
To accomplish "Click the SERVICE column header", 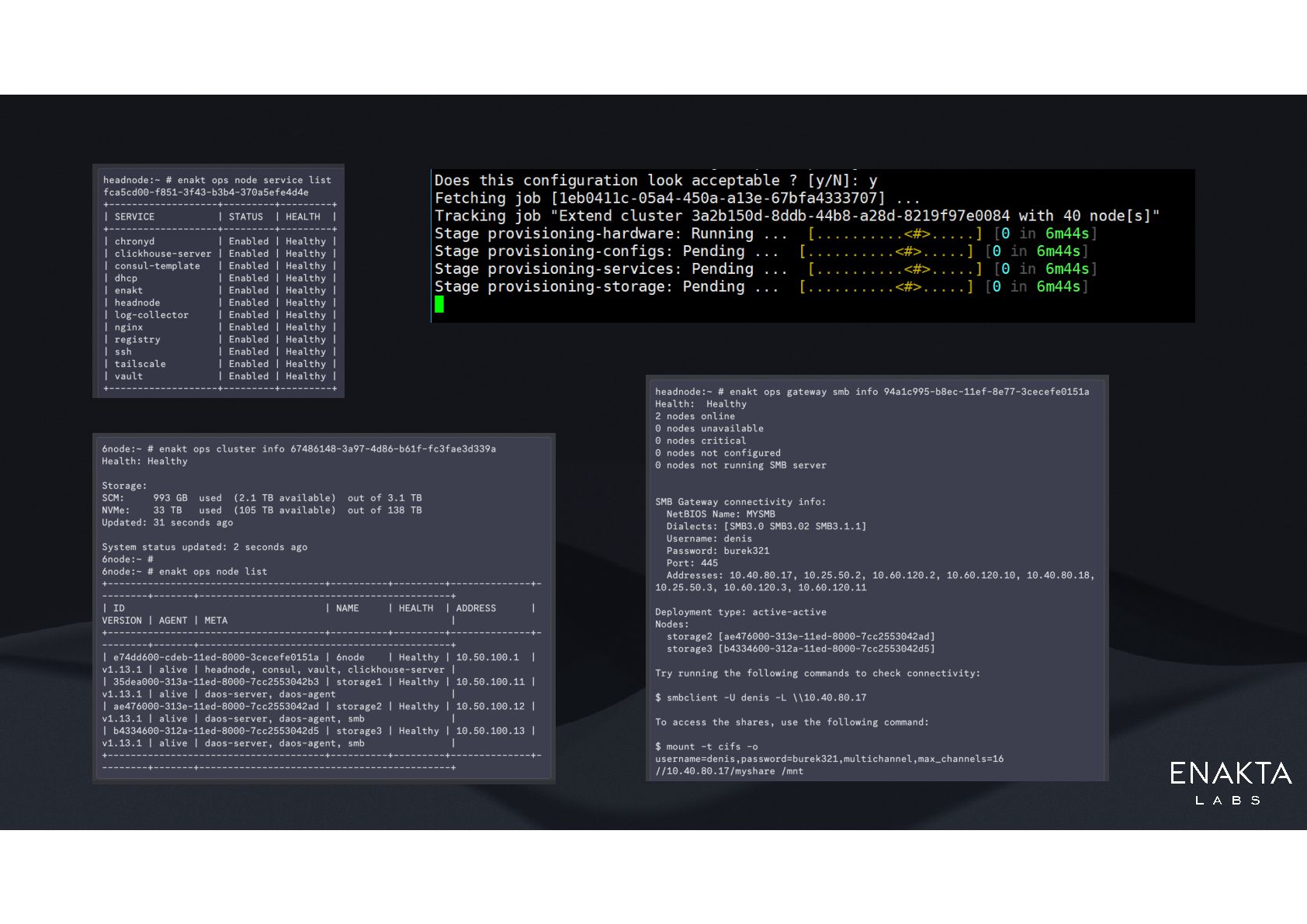I will [134, 217].
